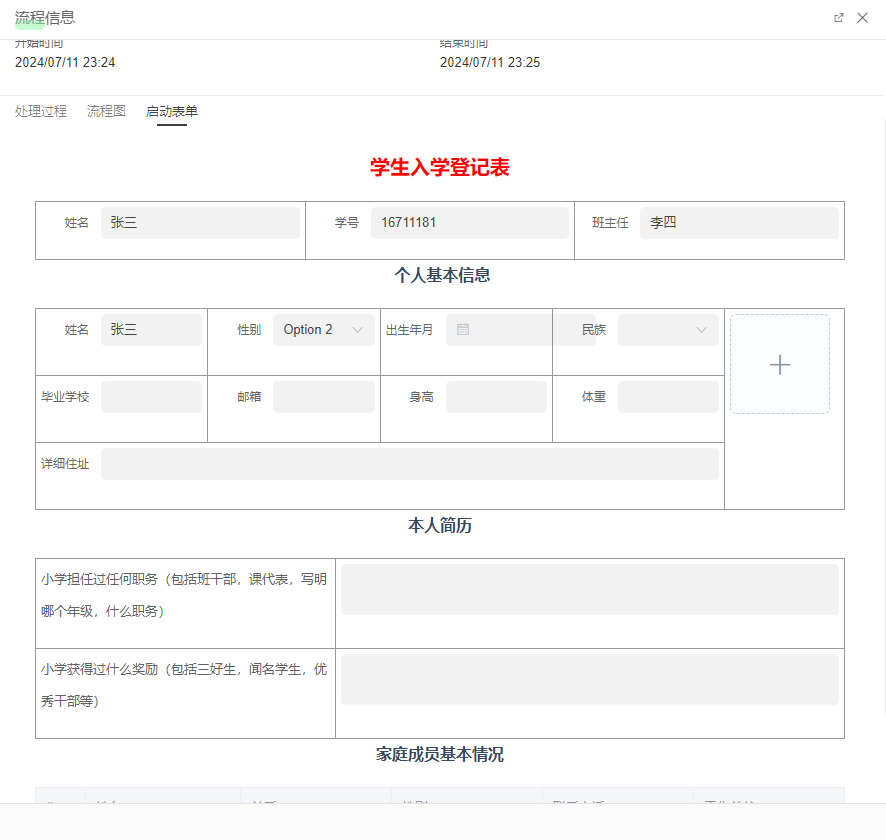Click the 姓名 field containing 张三
The width and height of the screenshot is (886, 840).
click(200, 222)
